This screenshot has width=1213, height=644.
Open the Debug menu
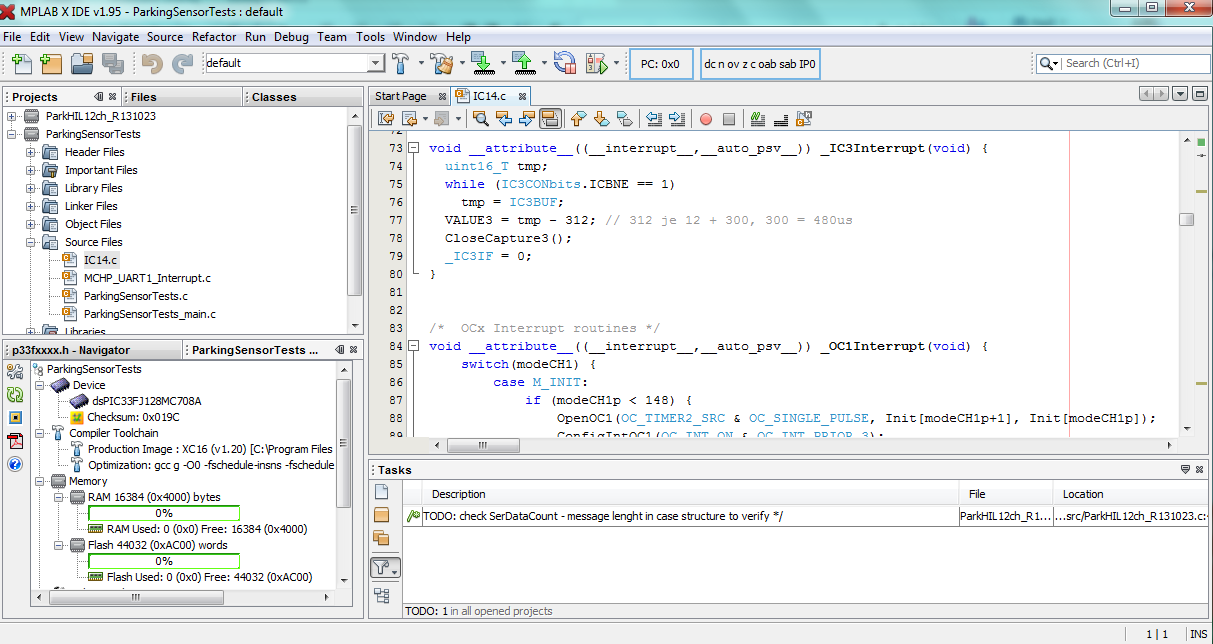291,37
